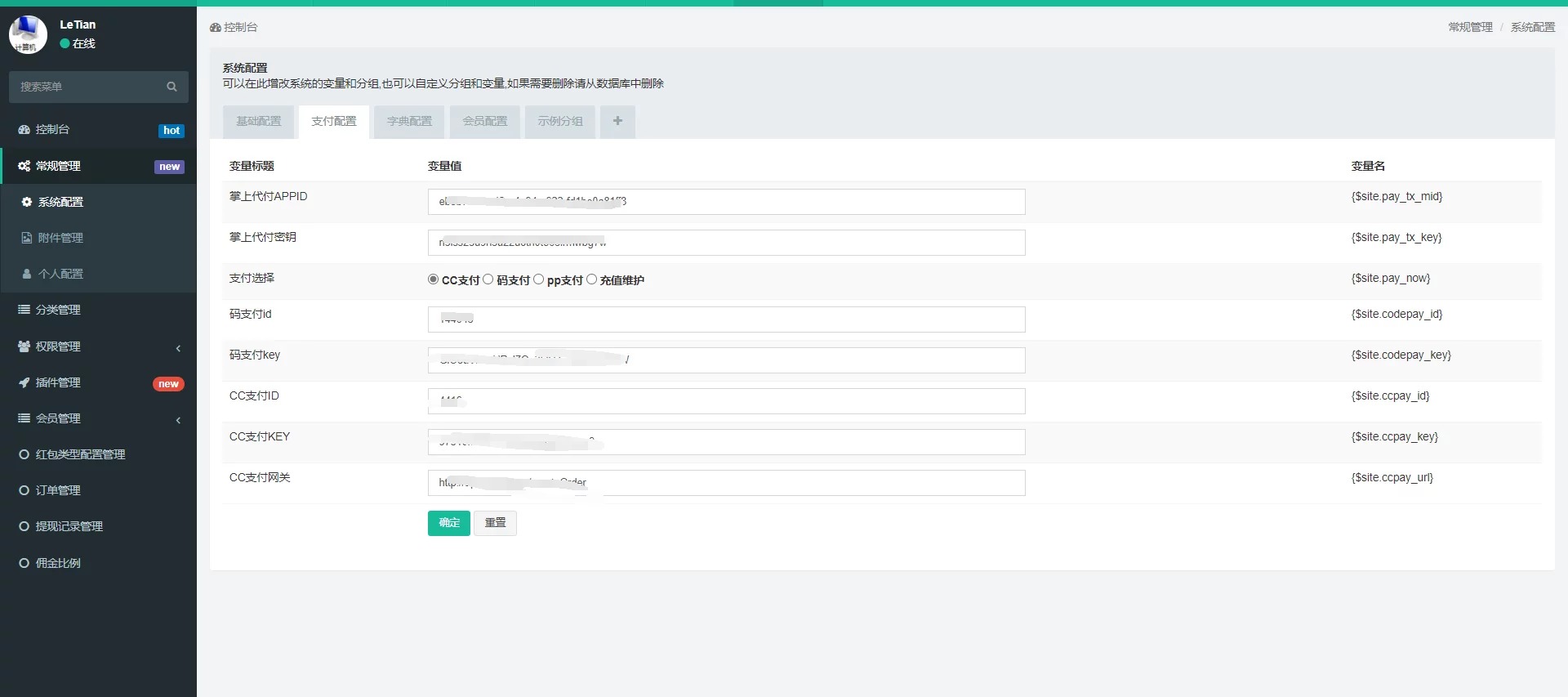This screenshot has width=1568, height=697.
Task: Click the 常规管理 gears icon
Action: click(x=24, y=166)
